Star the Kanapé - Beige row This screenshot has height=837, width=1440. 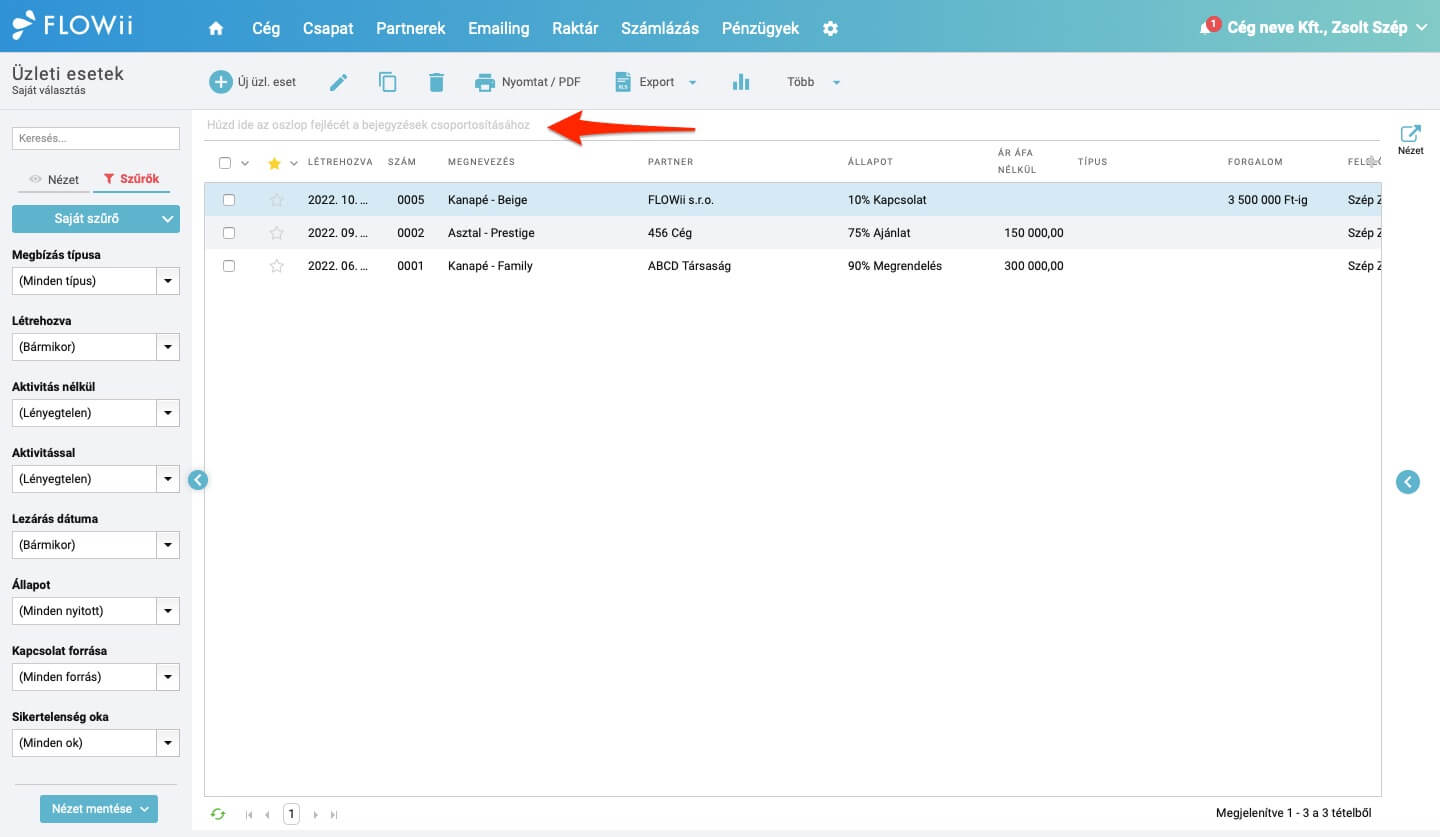pos(277,200)
